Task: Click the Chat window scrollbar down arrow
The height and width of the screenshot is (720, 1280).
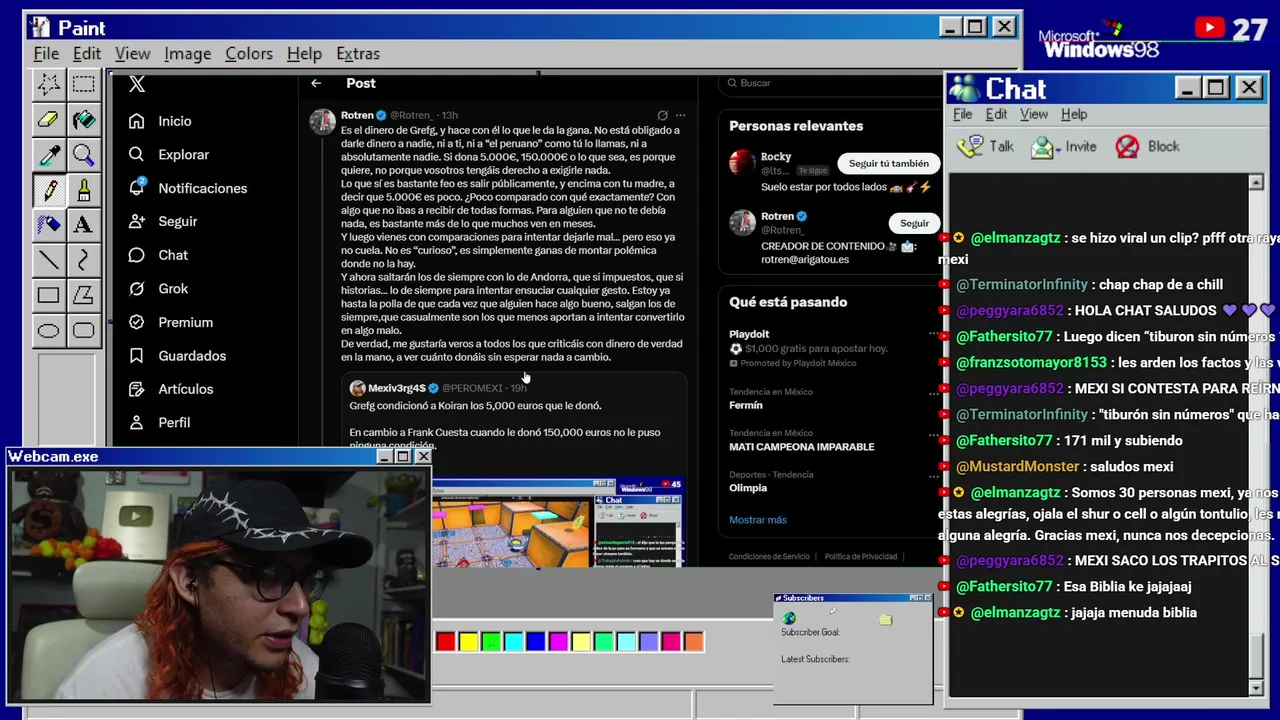Action: click(1256, 688)
